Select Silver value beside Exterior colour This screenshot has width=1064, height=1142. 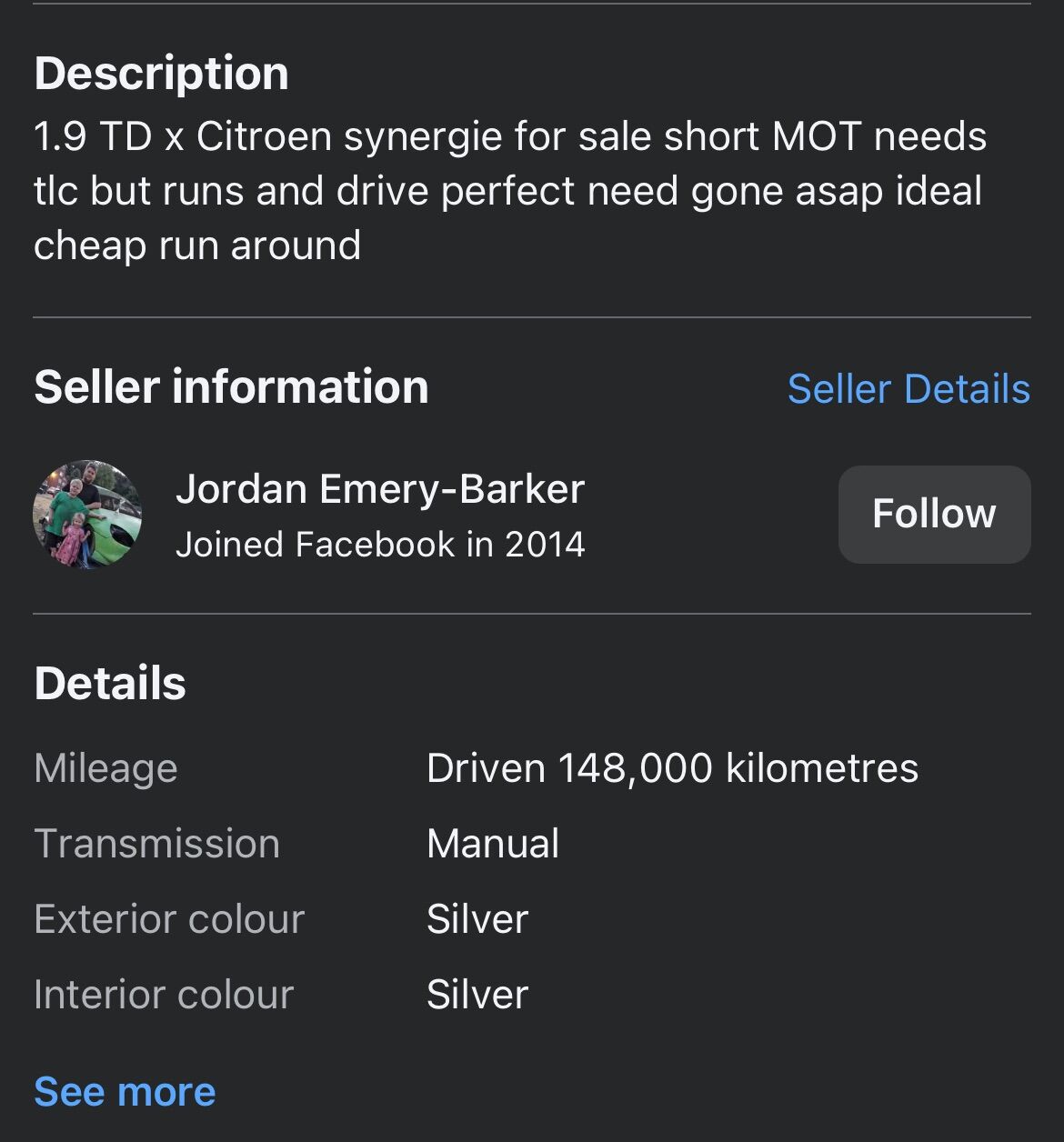[477, 919]
